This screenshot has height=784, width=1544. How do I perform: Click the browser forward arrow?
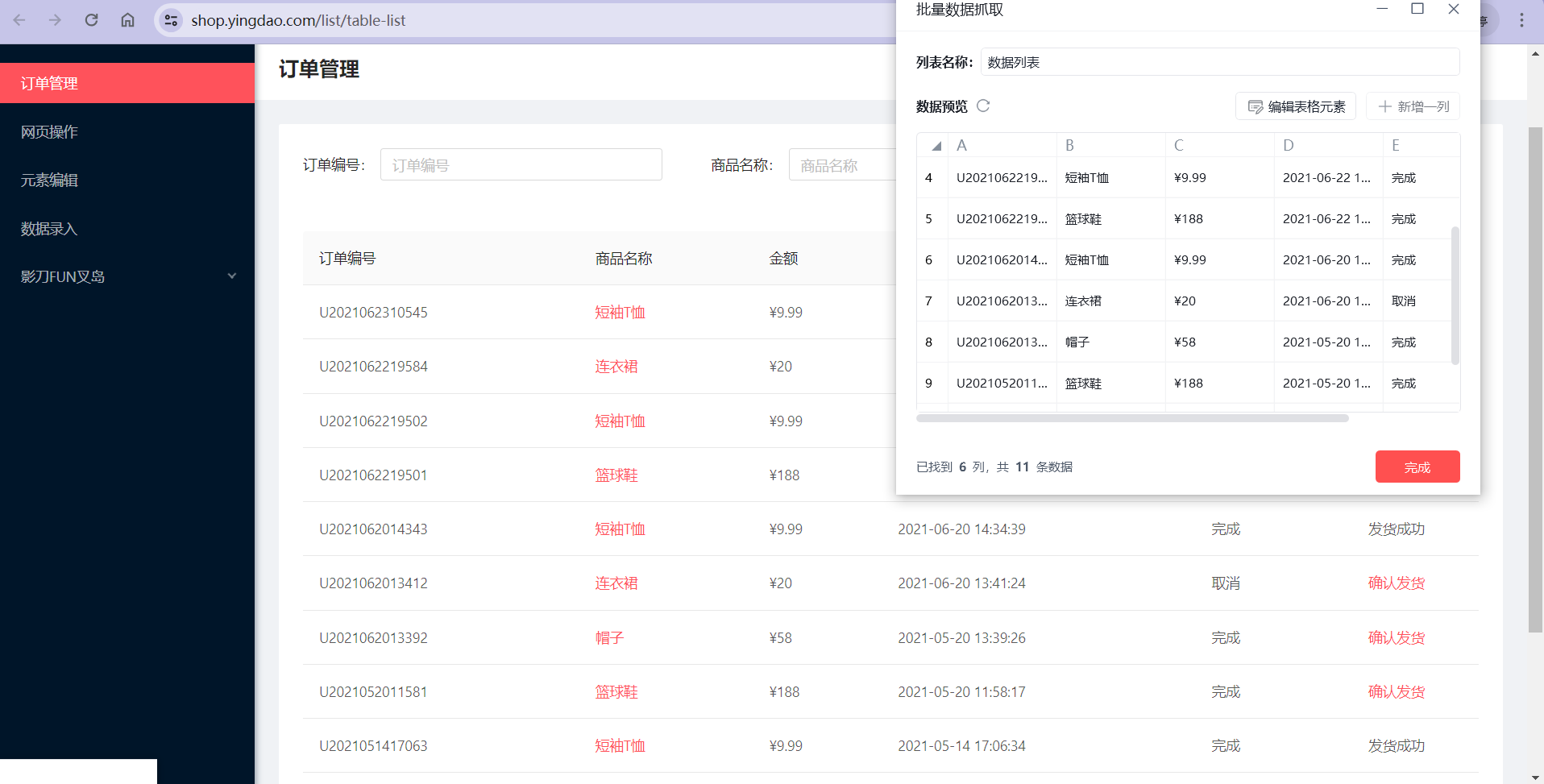point(55,20)
